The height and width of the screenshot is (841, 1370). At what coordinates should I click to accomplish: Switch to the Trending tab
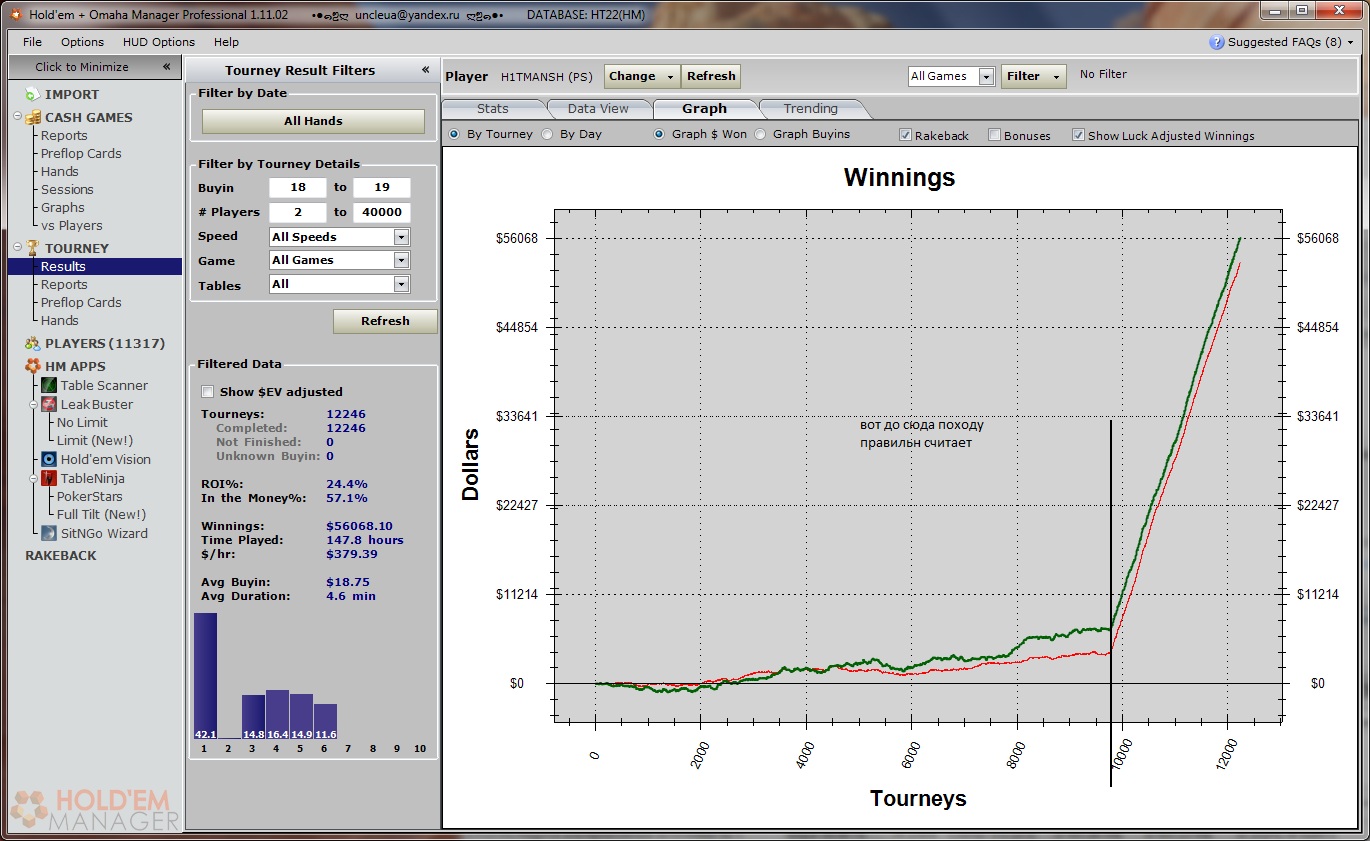coord(811,108)
